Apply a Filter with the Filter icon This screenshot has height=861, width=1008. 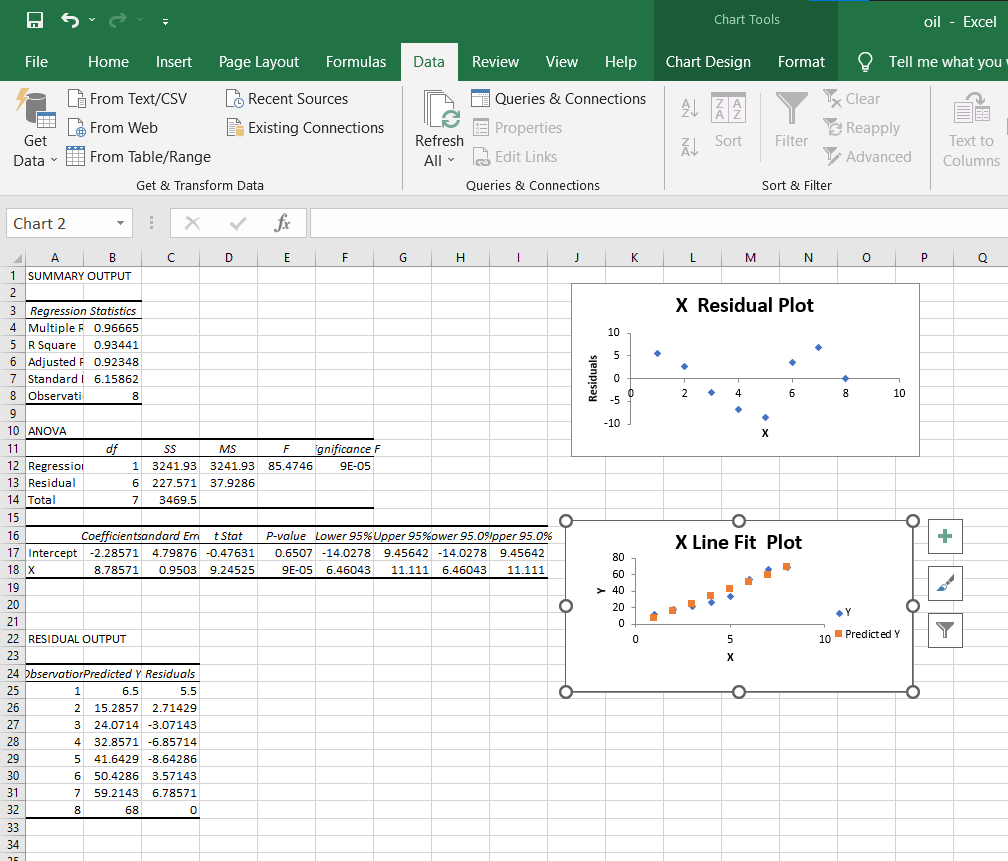tap(791, 117)
